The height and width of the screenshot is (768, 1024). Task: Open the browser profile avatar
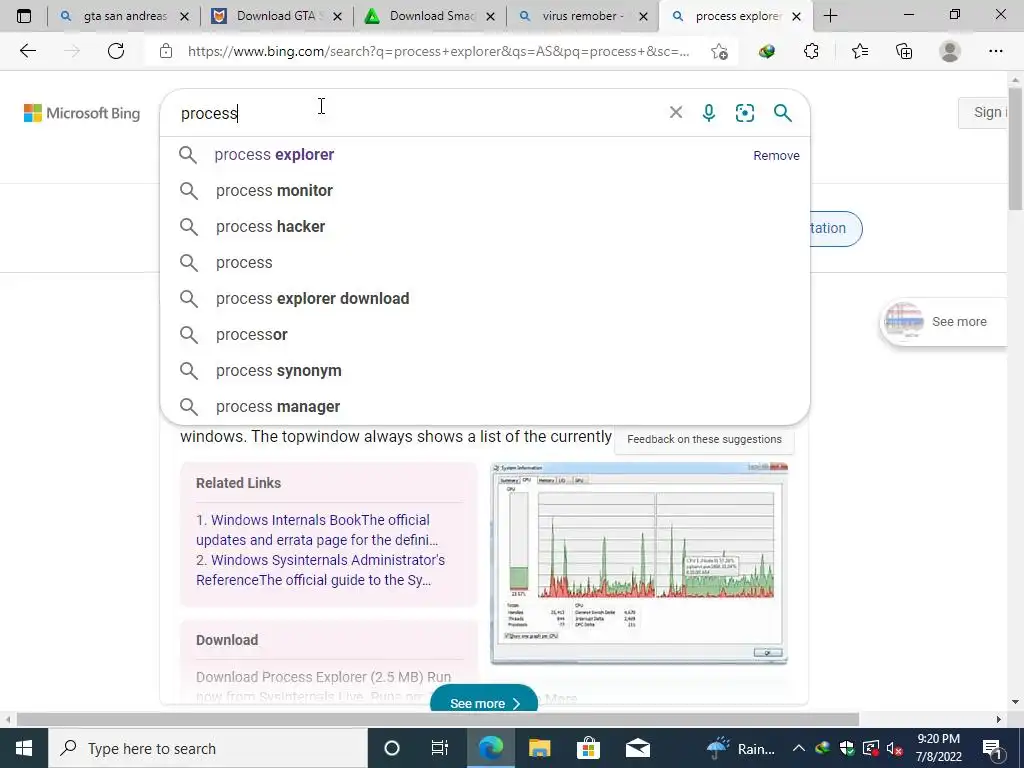point(950,51)
